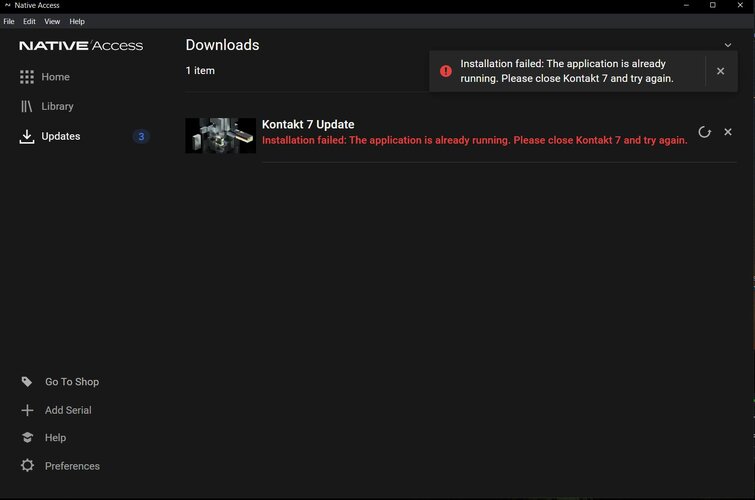Screen dimensions: 755x500
Task: Open the Library section label
Action: coord(57,106)
